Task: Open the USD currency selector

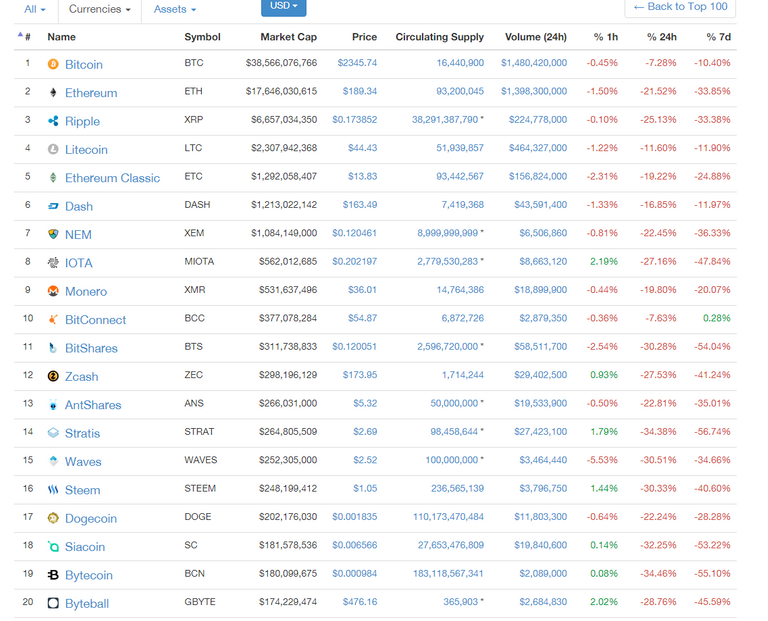Action: click(x=284, y=6)
